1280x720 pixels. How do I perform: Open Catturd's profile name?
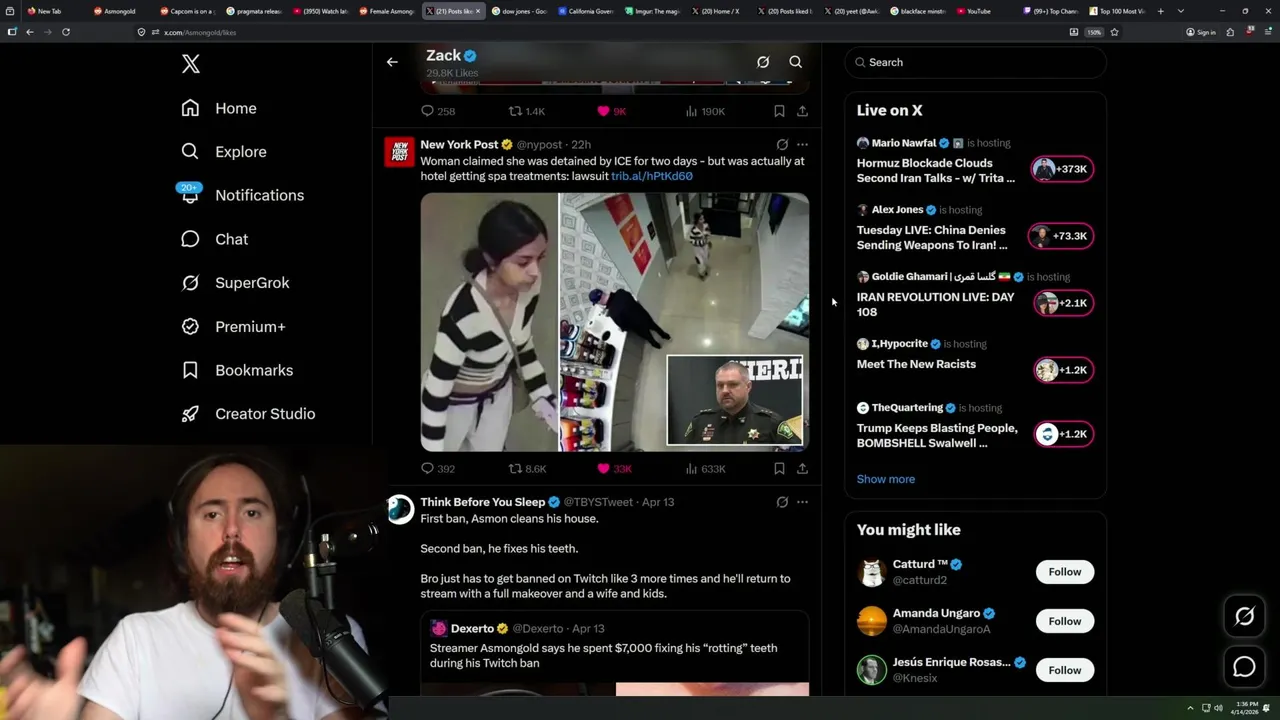tap(920, 564)
